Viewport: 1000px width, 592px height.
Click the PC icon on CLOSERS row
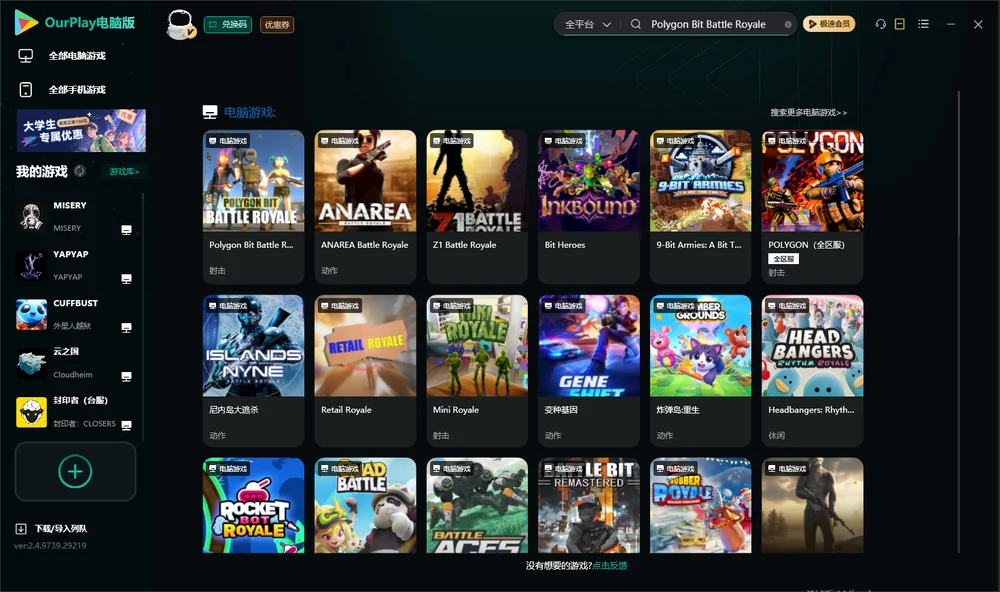[126, 426]
